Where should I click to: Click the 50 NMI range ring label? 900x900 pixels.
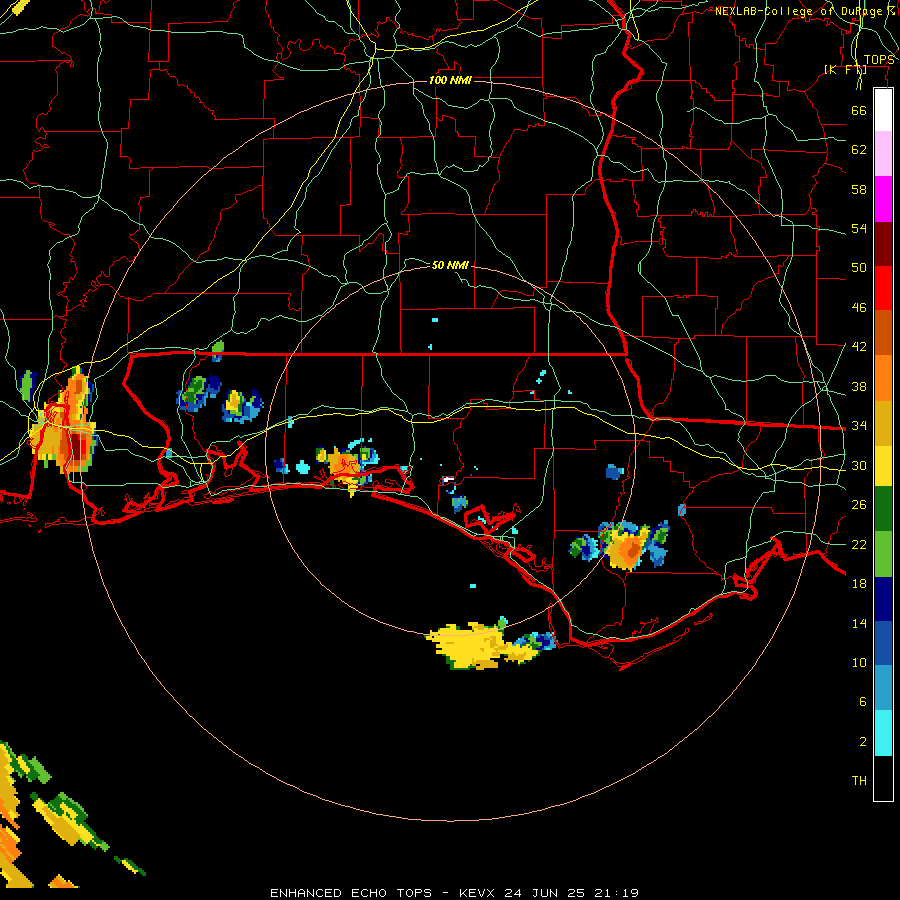tap(450, 265)
